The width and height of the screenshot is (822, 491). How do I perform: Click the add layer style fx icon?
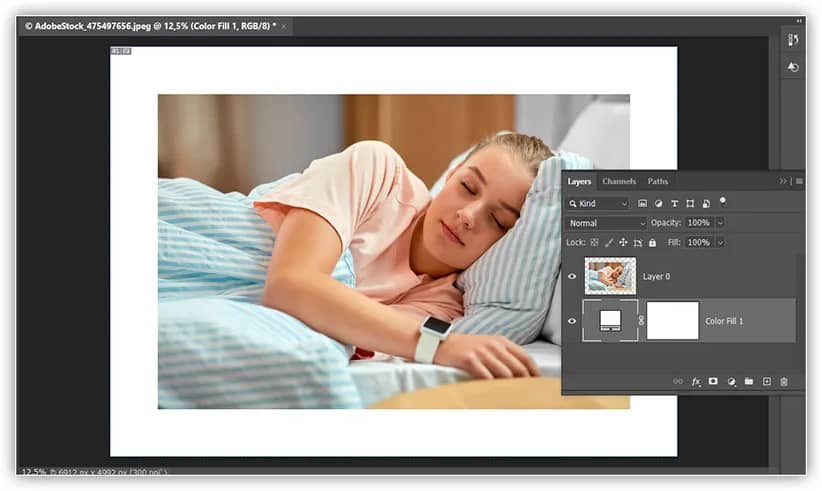[x=696, y=382]
